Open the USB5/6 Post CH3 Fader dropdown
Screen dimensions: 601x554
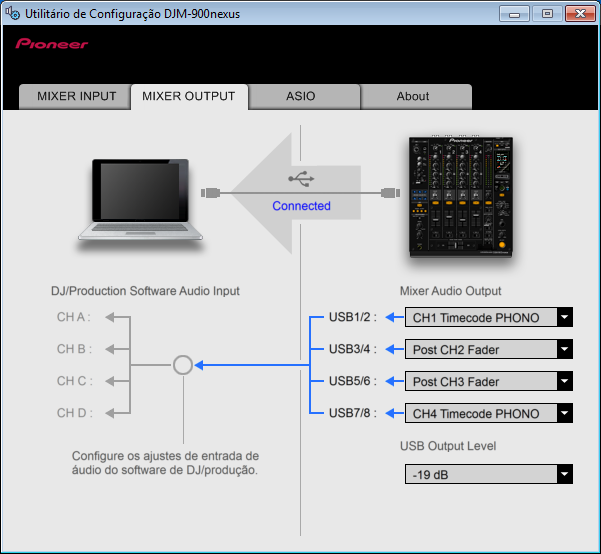(x=489, y=381)
